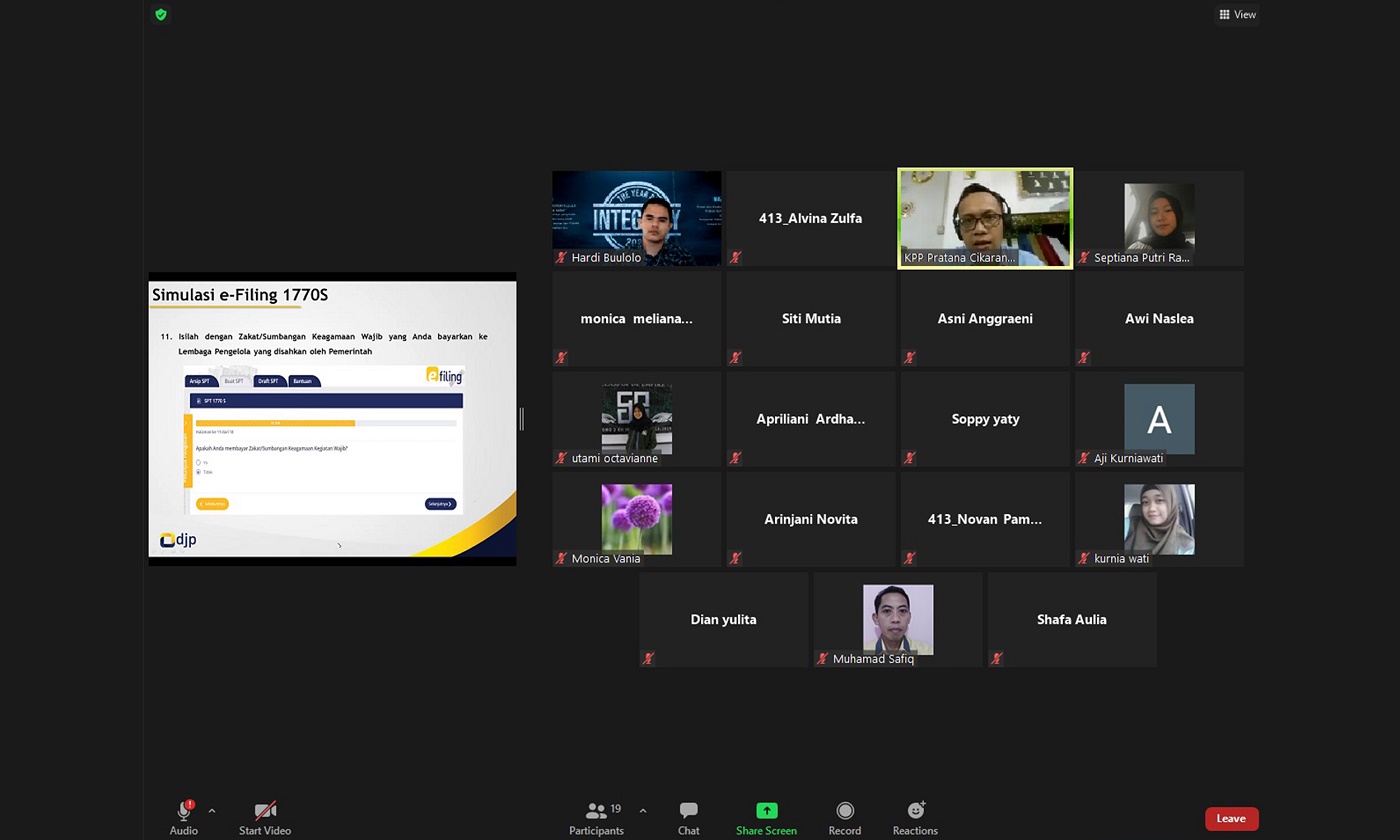Open the Participants panel
The width and height of the screenshot is (1400, 840).
pos(596,817)
